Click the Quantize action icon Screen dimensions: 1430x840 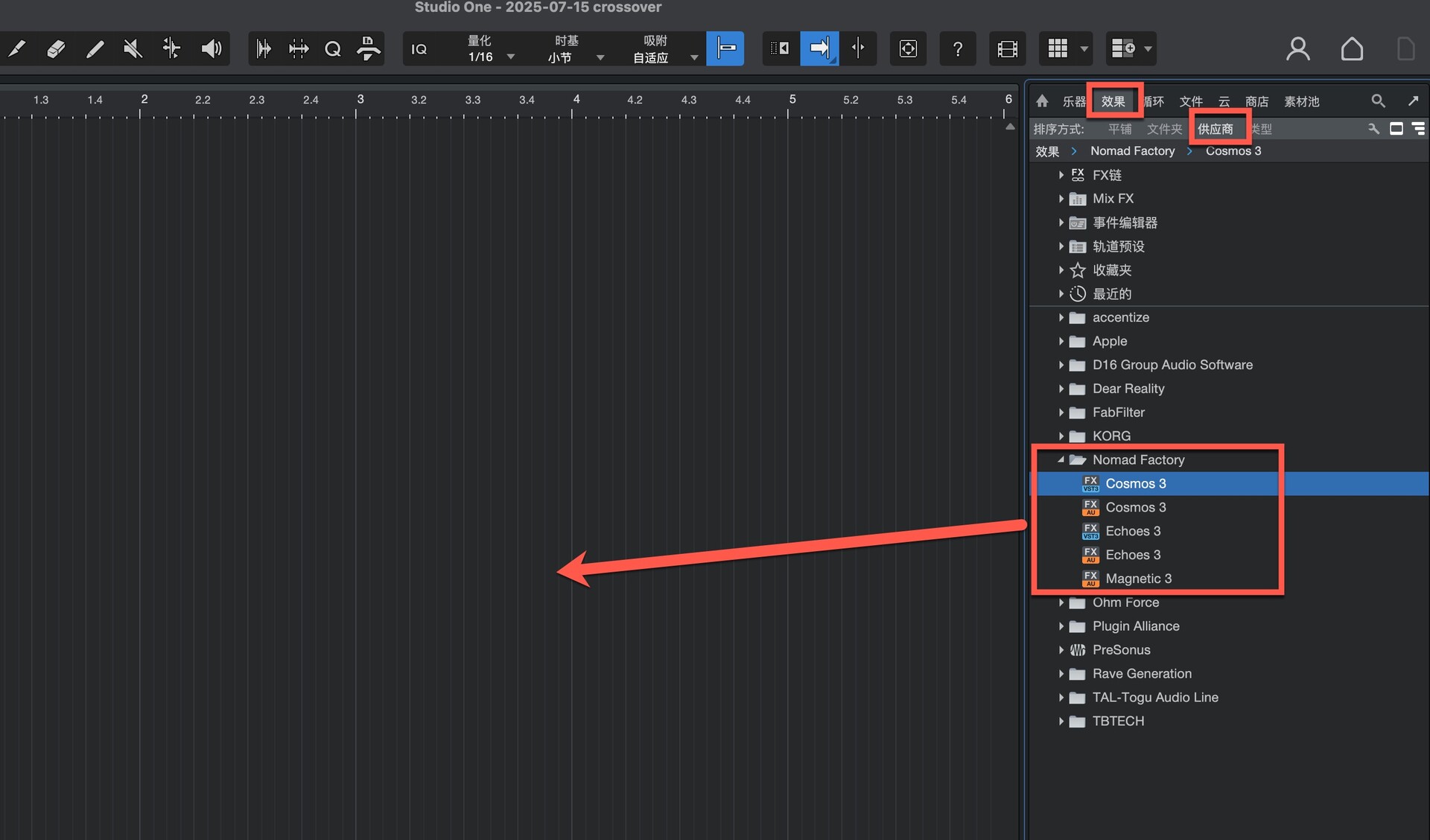(x=333, y=49)
